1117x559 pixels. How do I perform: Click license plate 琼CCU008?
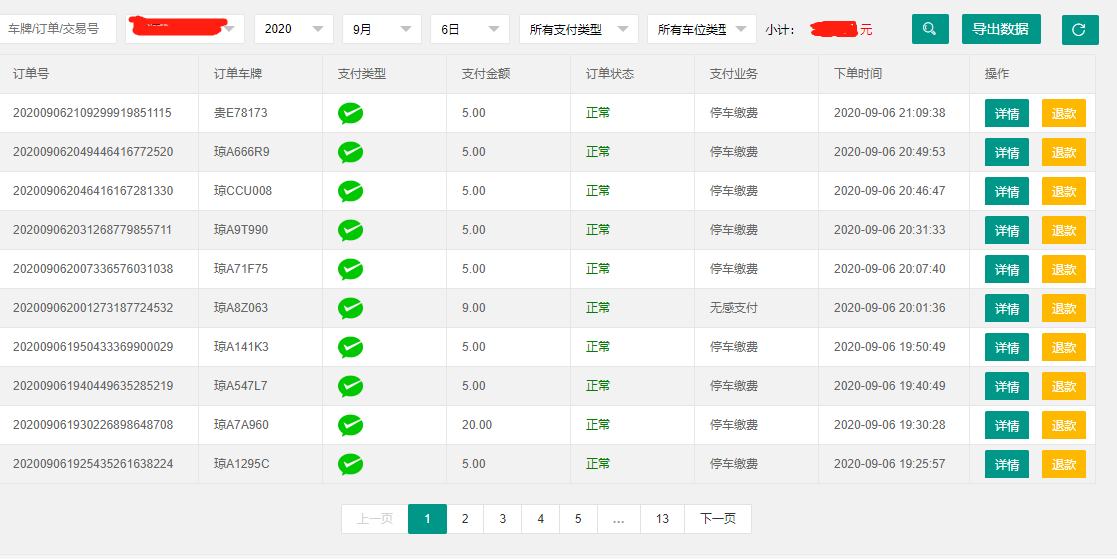[243, 191]
